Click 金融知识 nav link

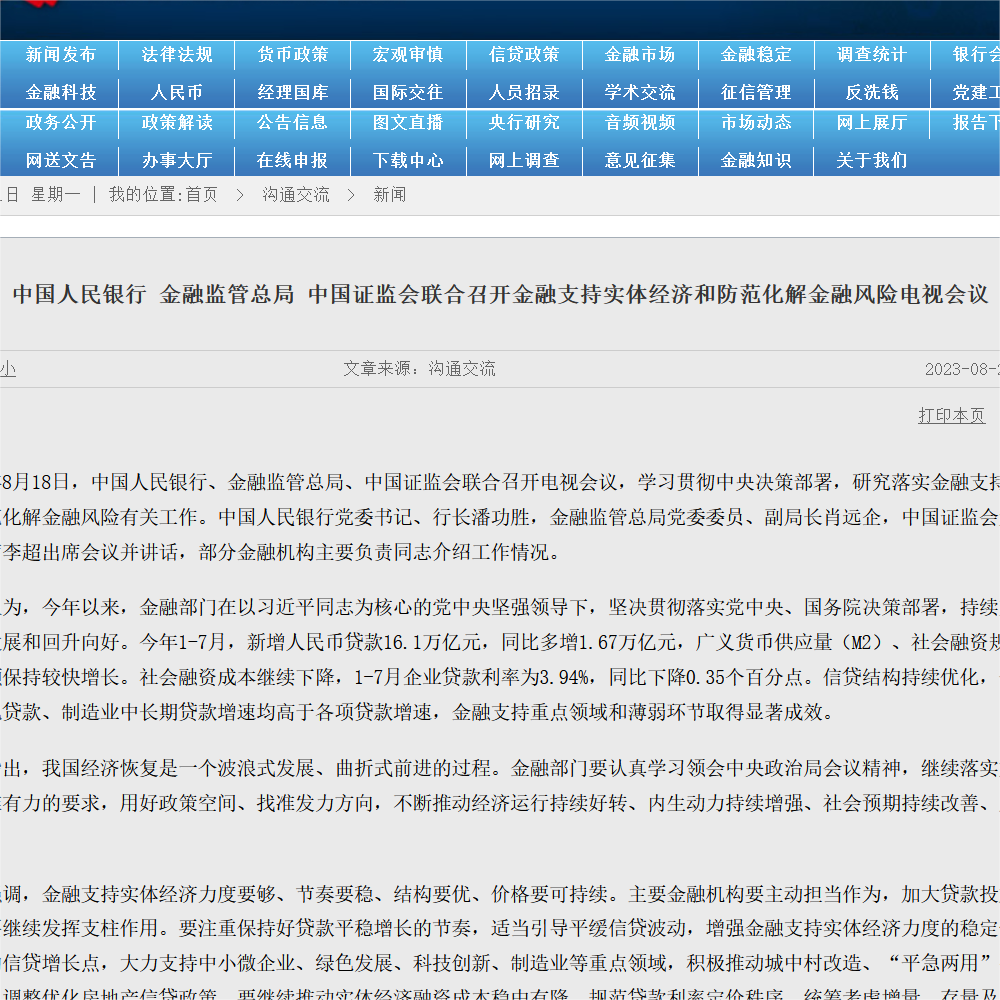(x=756, y=160)
